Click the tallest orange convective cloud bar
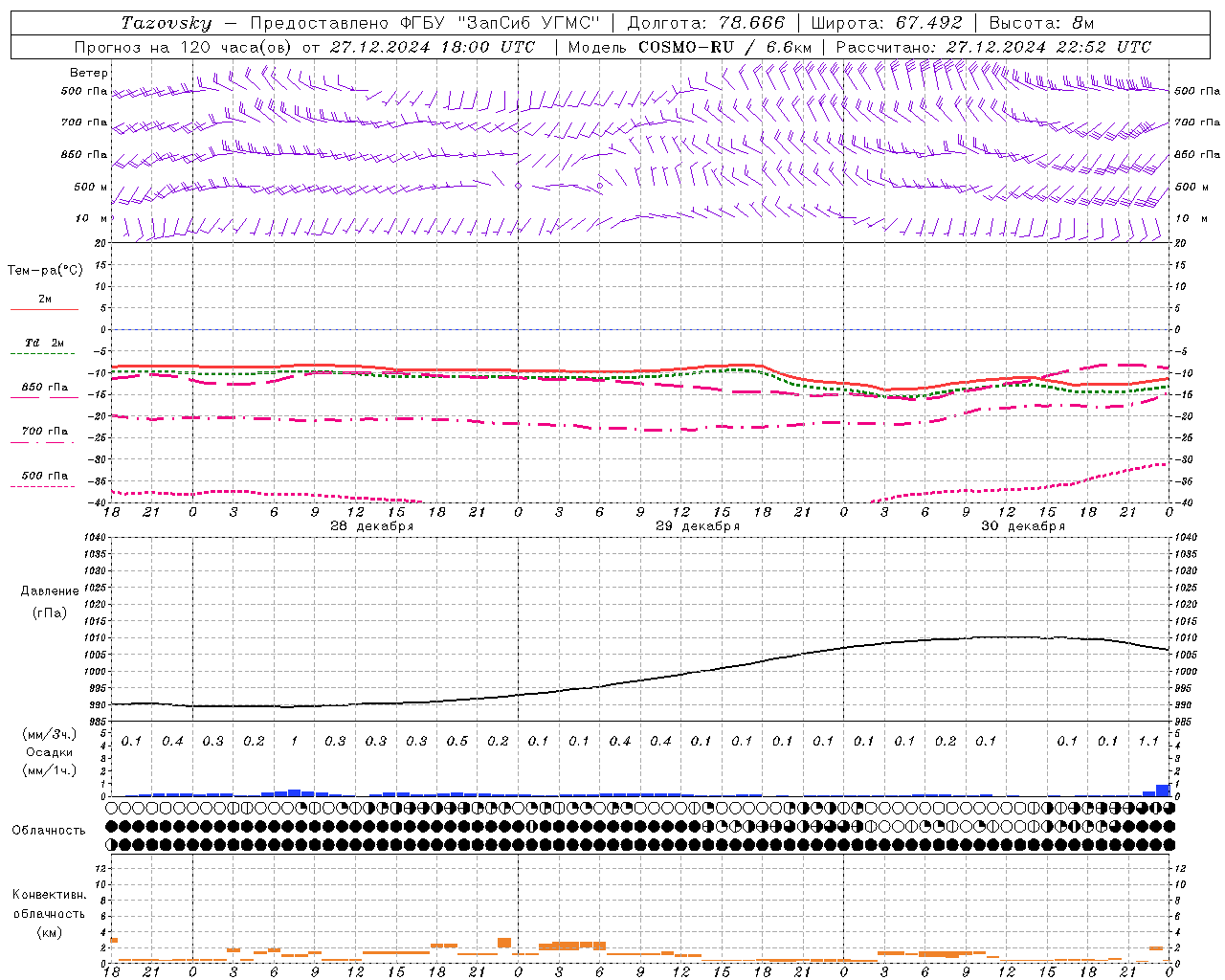The image size is (1225, 980). tap(504, 943)
